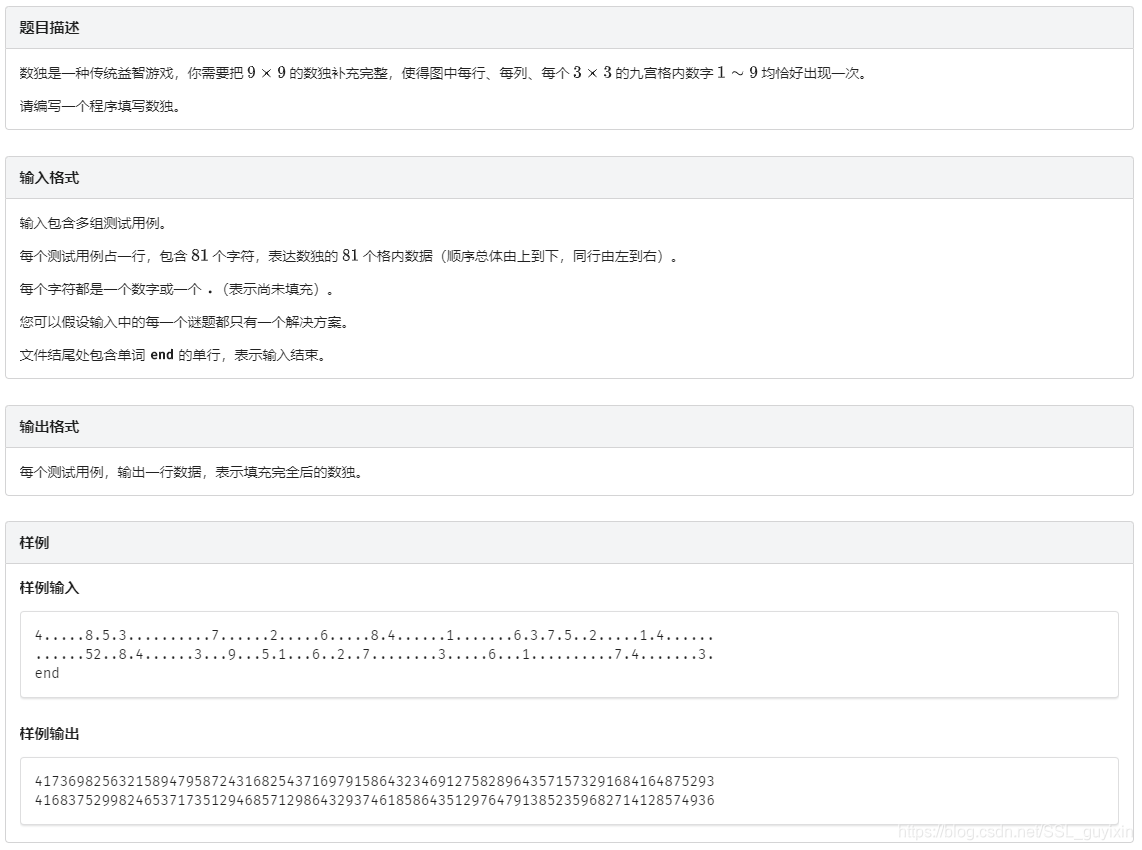Click the second sample output line starting 416837529
This screenshot has height=850, width=1142.
tap(374, 800)
